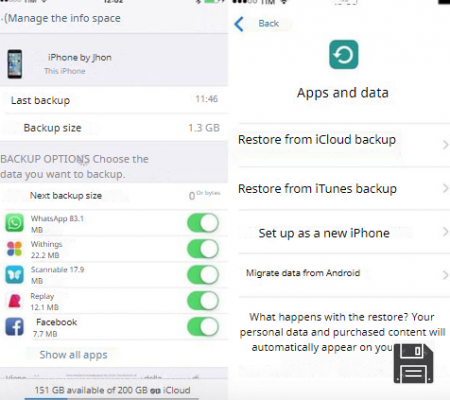Image resolution: width=450 pixels, height=400 pixels.
Task: Switch off Replay backup
Action: point(203,301)
